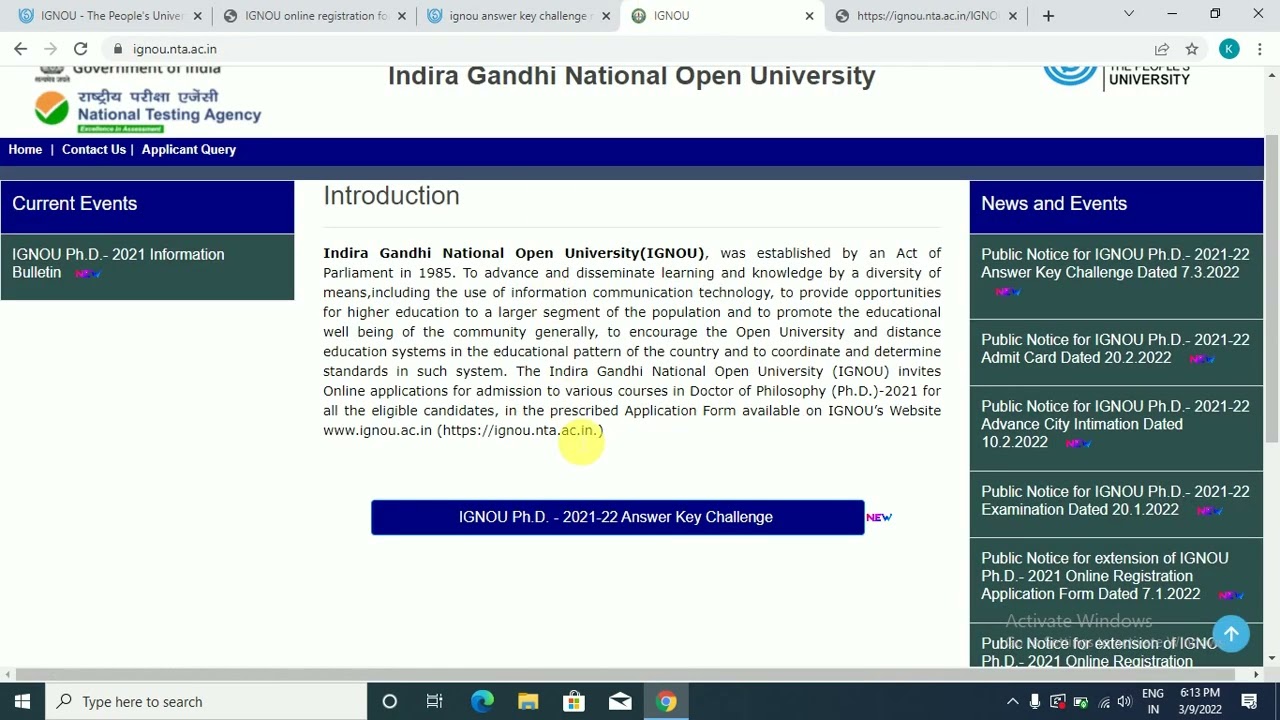1280x720 pixels.
Task: Click the microphone tray icon
Action: coord(1035,702)
